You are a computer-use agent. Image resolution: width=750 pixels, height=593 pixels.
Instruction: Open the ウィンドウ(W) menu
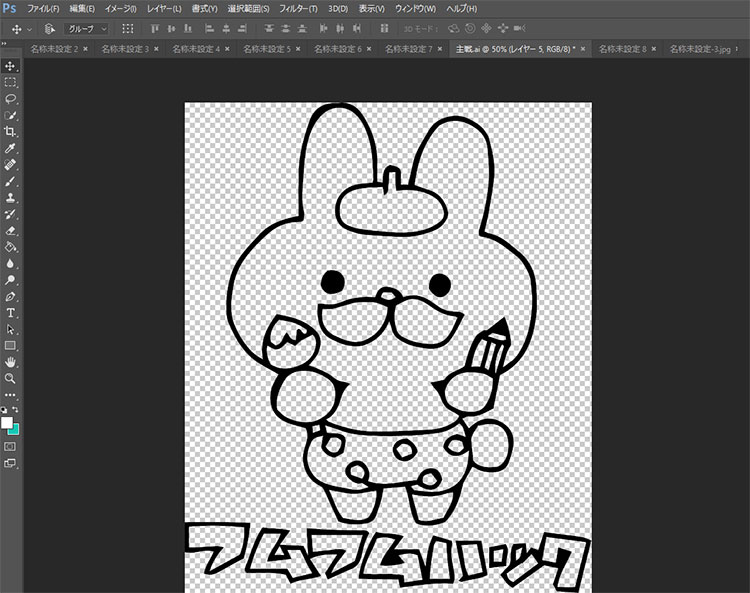coord(416,9)
